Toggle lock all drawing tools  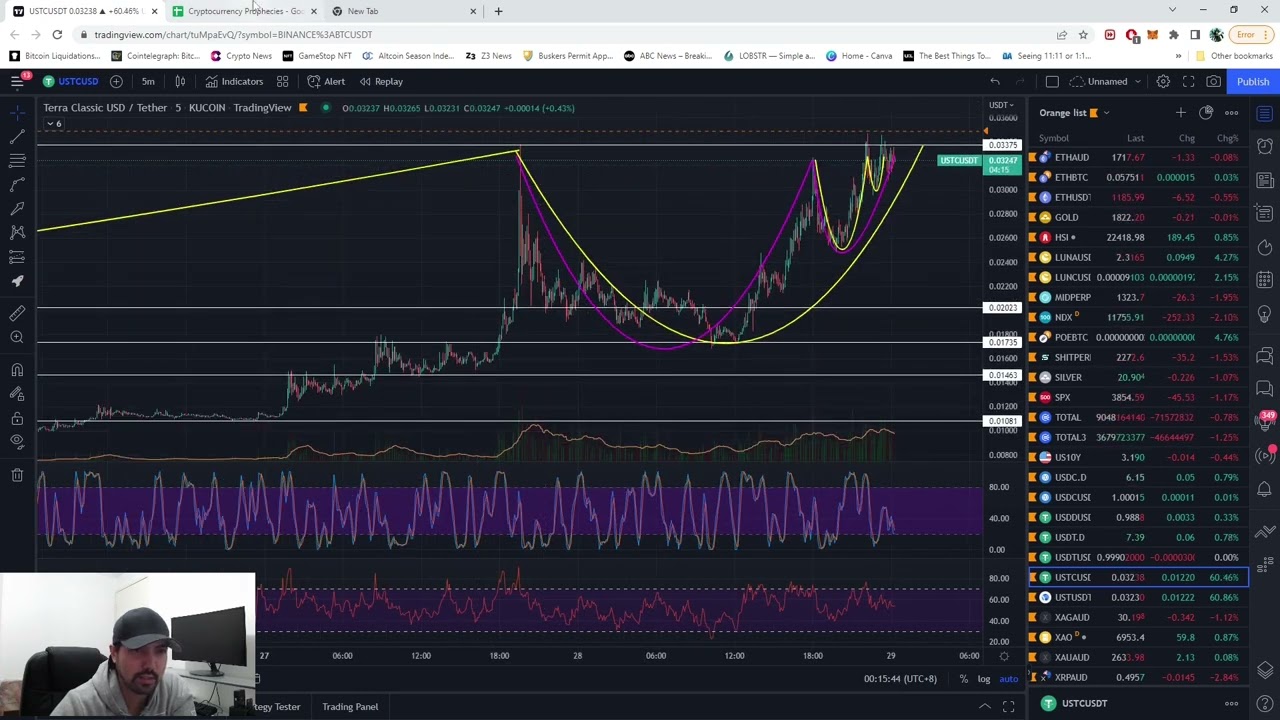17,418
